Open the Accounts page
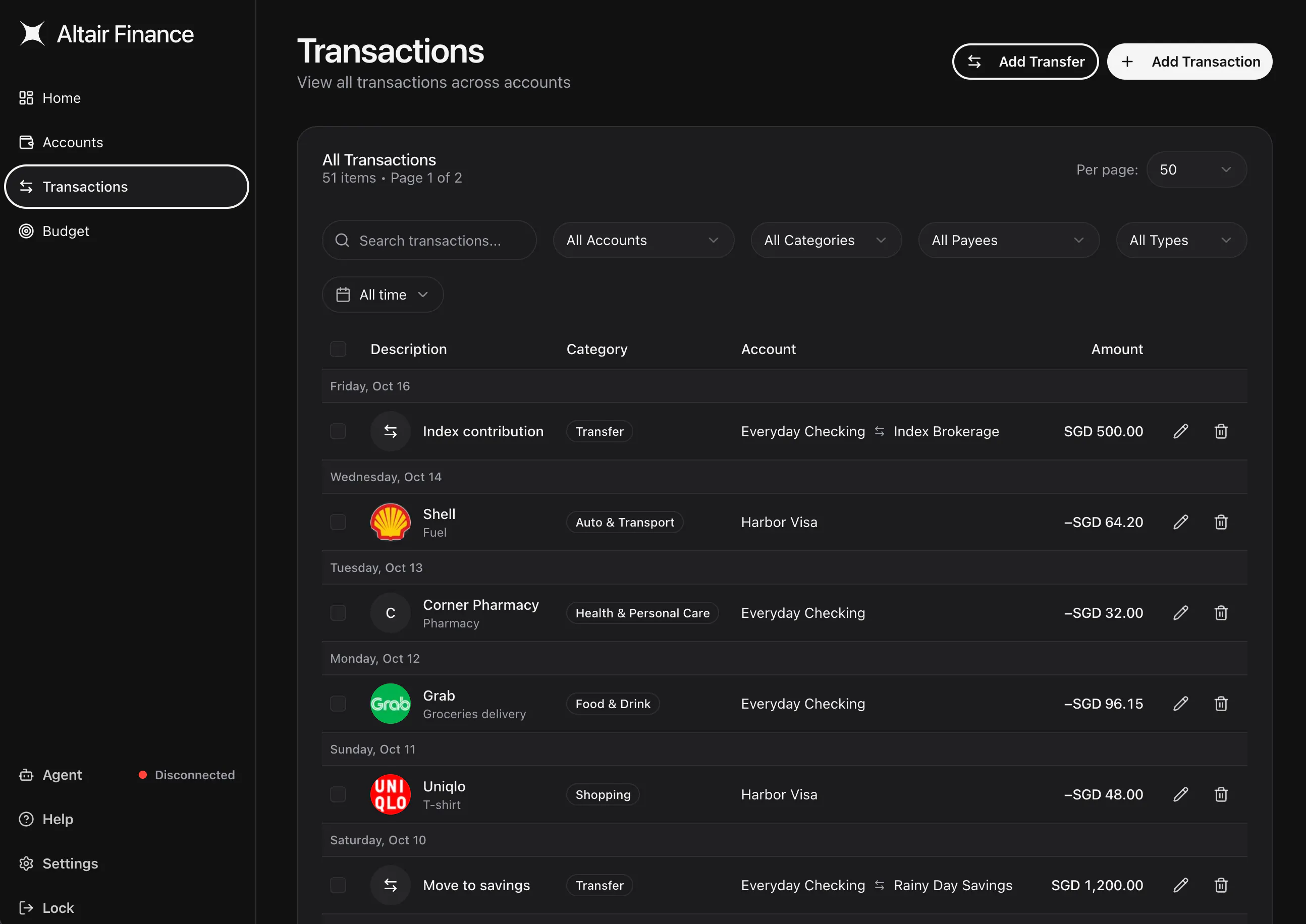The width and height of the screenshot is (1306, 924). [x=126, y=142]
